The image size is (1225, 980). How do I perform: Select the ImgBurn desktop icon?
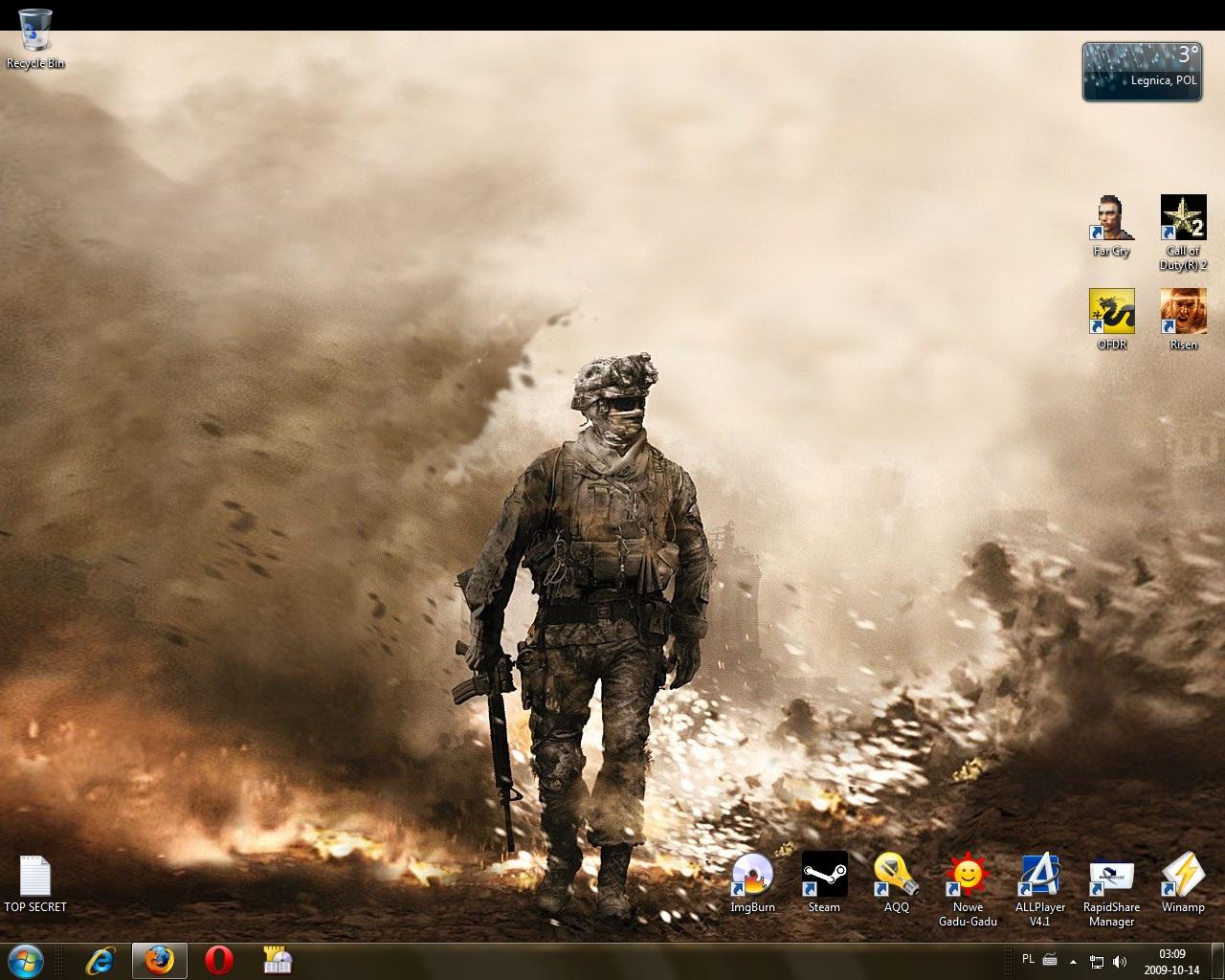[x=752, y=882]
